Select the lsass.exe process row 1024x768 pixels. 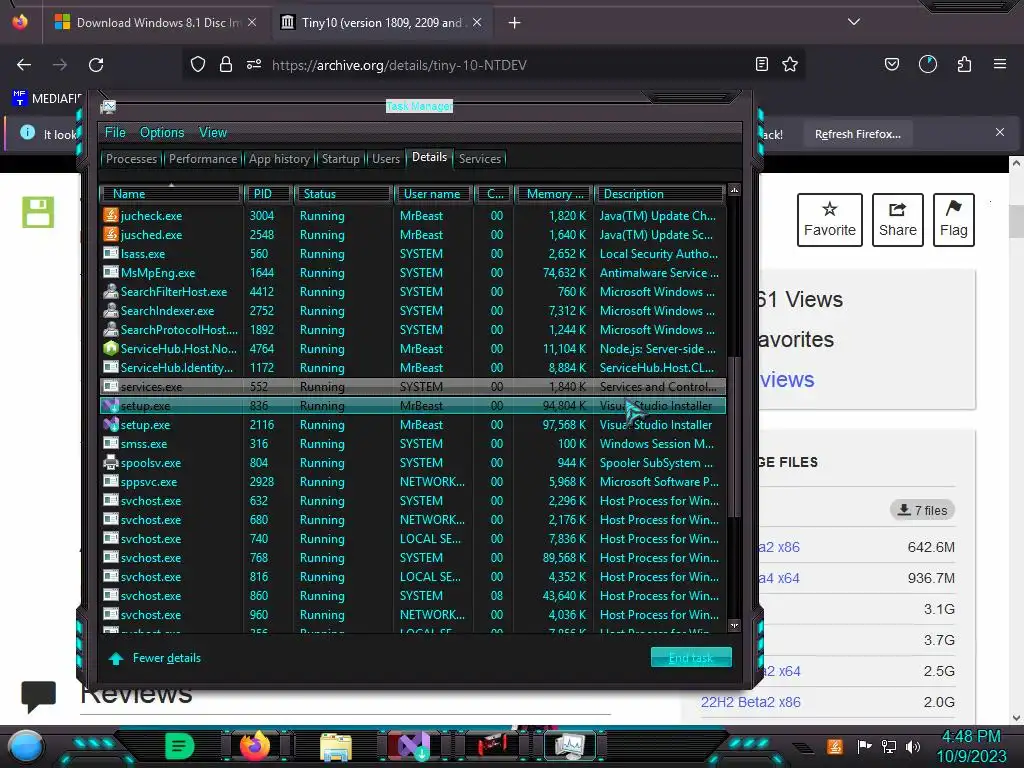tap(413, 254)
